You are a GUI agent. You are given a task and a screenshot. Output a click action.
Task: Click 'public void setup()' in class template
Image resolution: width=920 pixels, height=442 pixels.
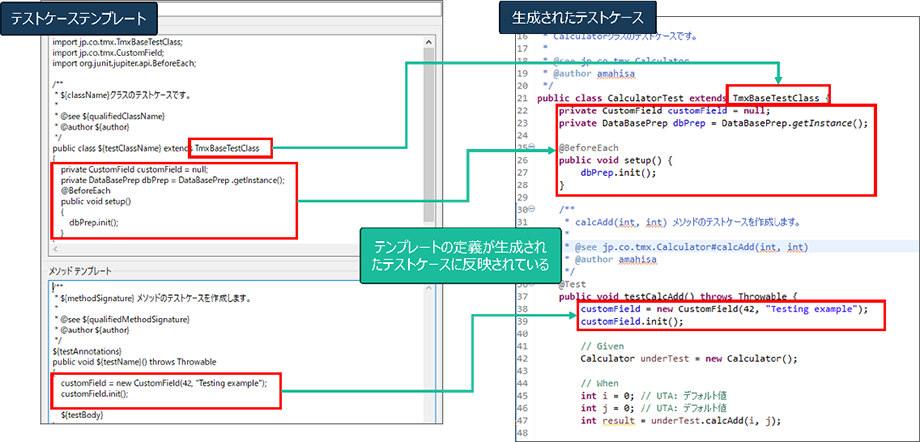(96, 201)
